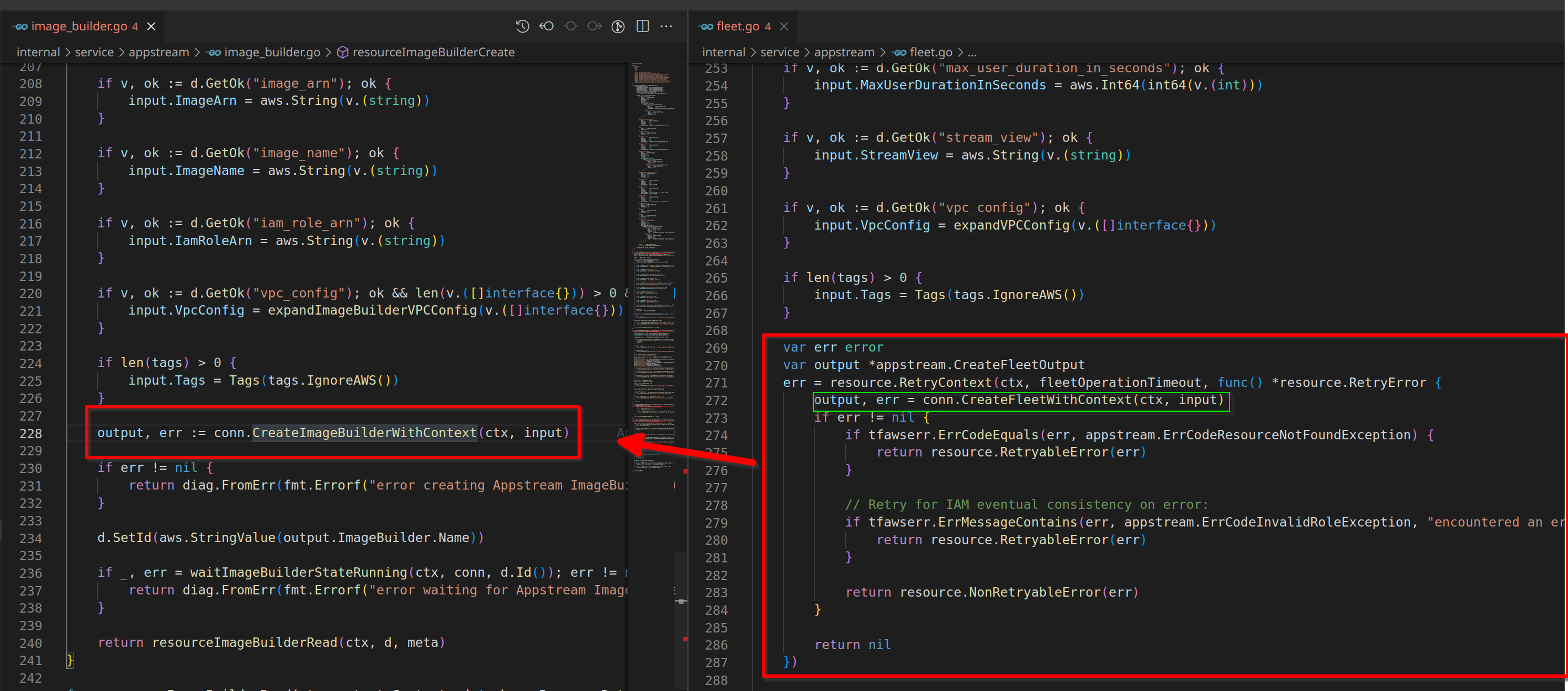Click appstream breadcrumb in left editor

click(x=158, y=52)
